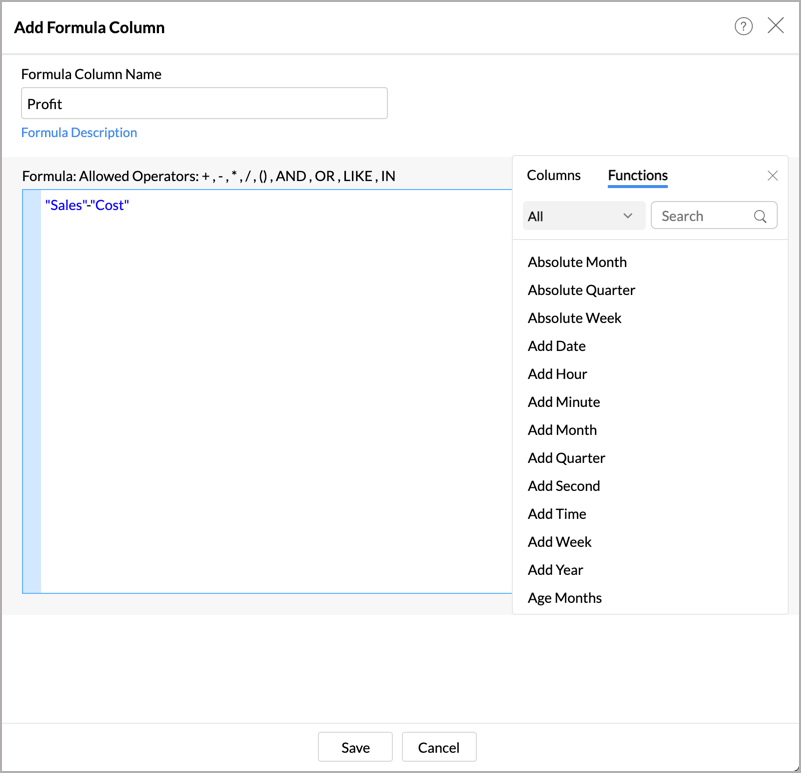Close the Add Formula Column dialog
801x773 pixels.
pyautogui.click(x=776, y=26)
